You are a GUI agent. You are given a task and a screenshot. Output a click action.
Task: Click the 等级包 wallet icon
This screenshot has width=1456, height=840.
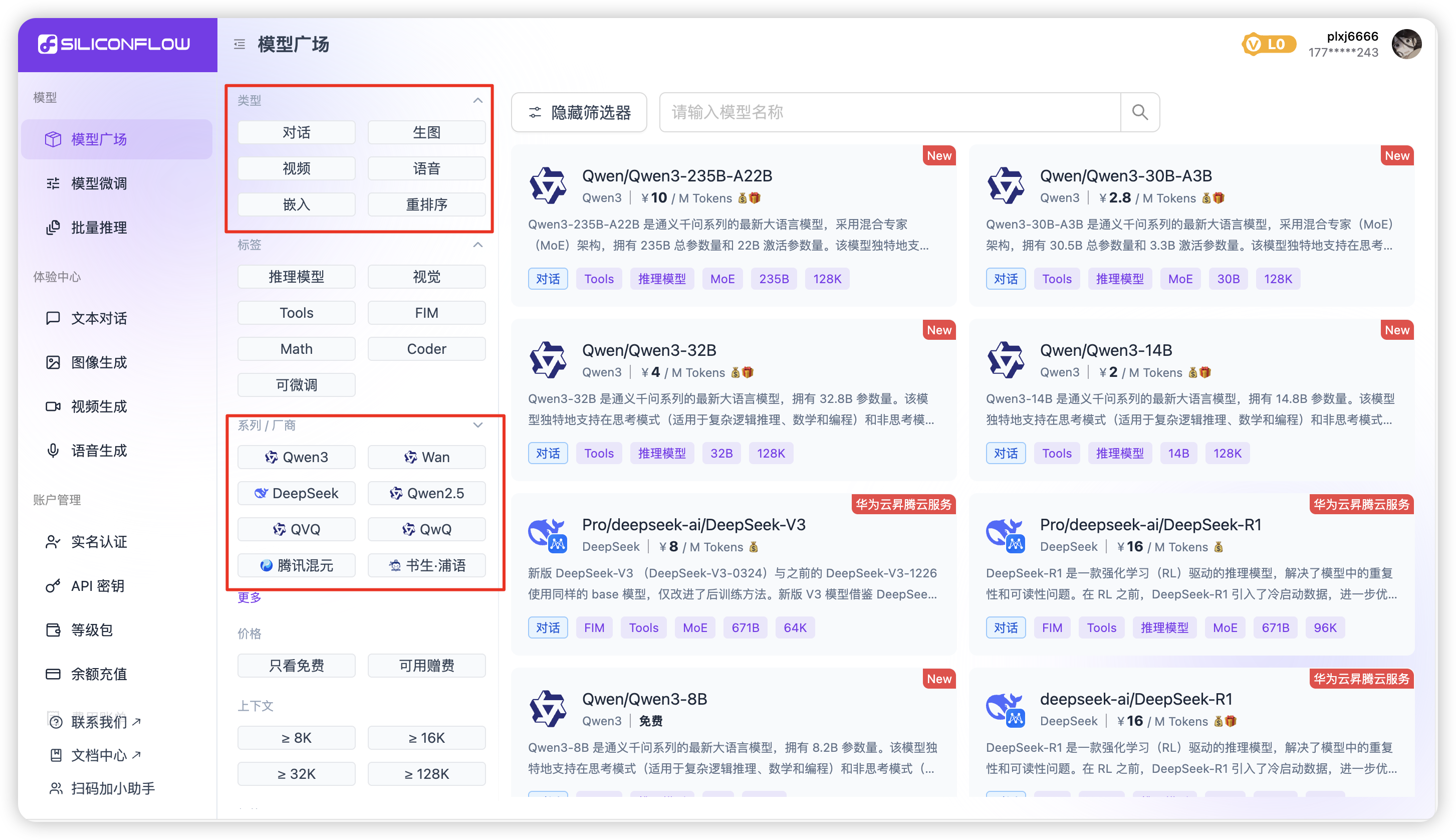53,629
